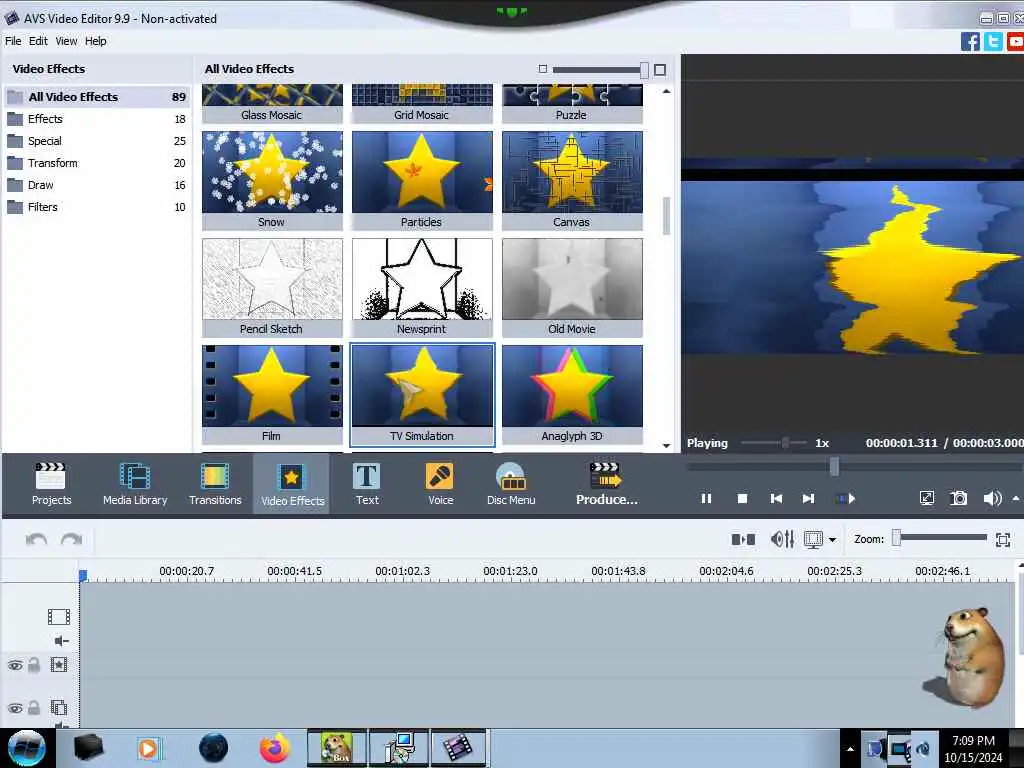Open Windows Start menu
Viewport: 1024px width, 768px height.
(x=26, y=748)
